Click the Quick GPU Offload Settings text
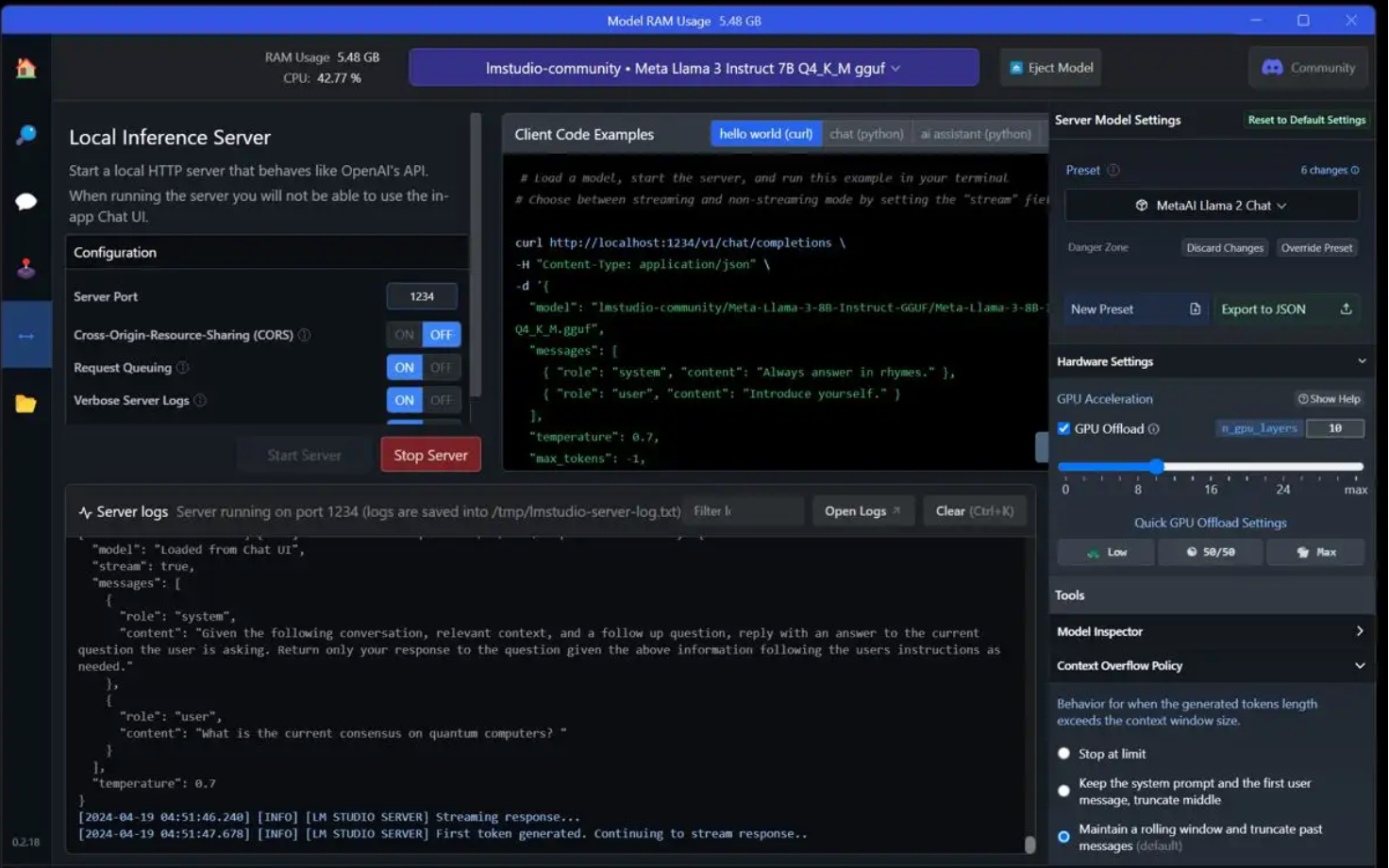Viewport: 1389px width, 868px height. click(x=1211, y=523)
